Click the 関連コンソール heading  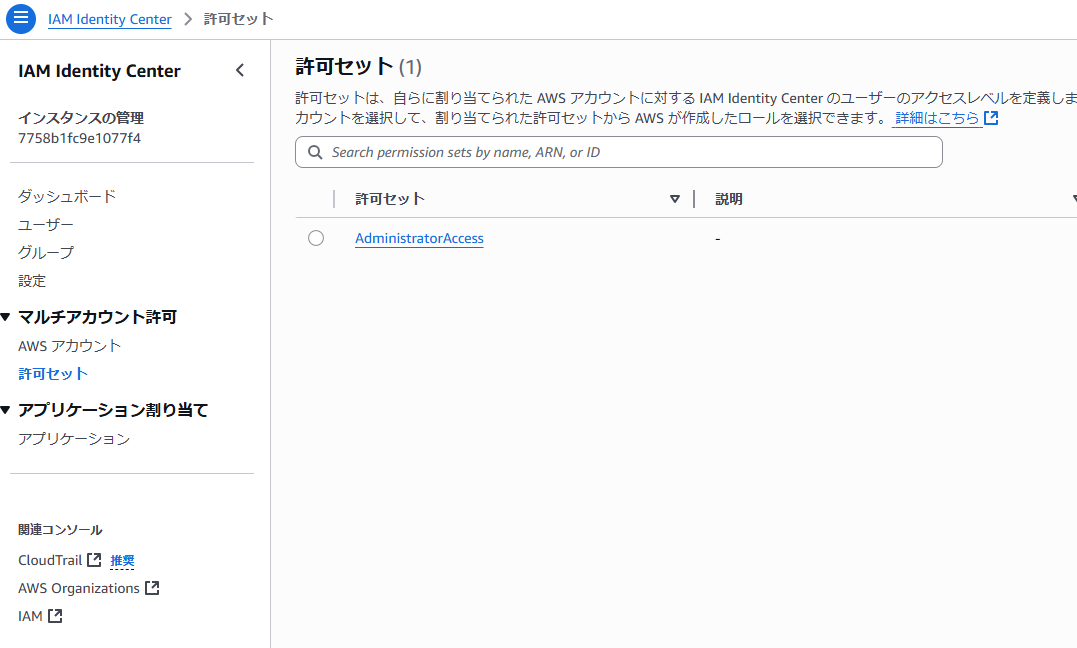60,530
